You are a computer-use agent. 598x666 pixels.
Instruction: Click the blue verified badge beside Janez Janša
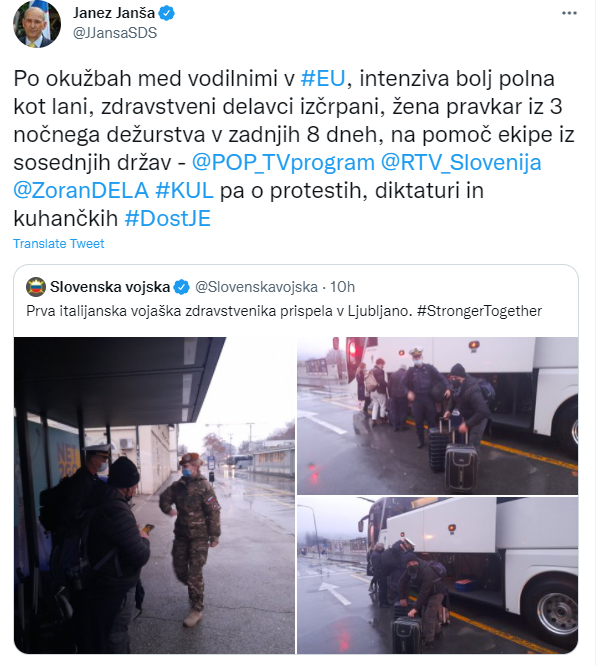(166, 14)
